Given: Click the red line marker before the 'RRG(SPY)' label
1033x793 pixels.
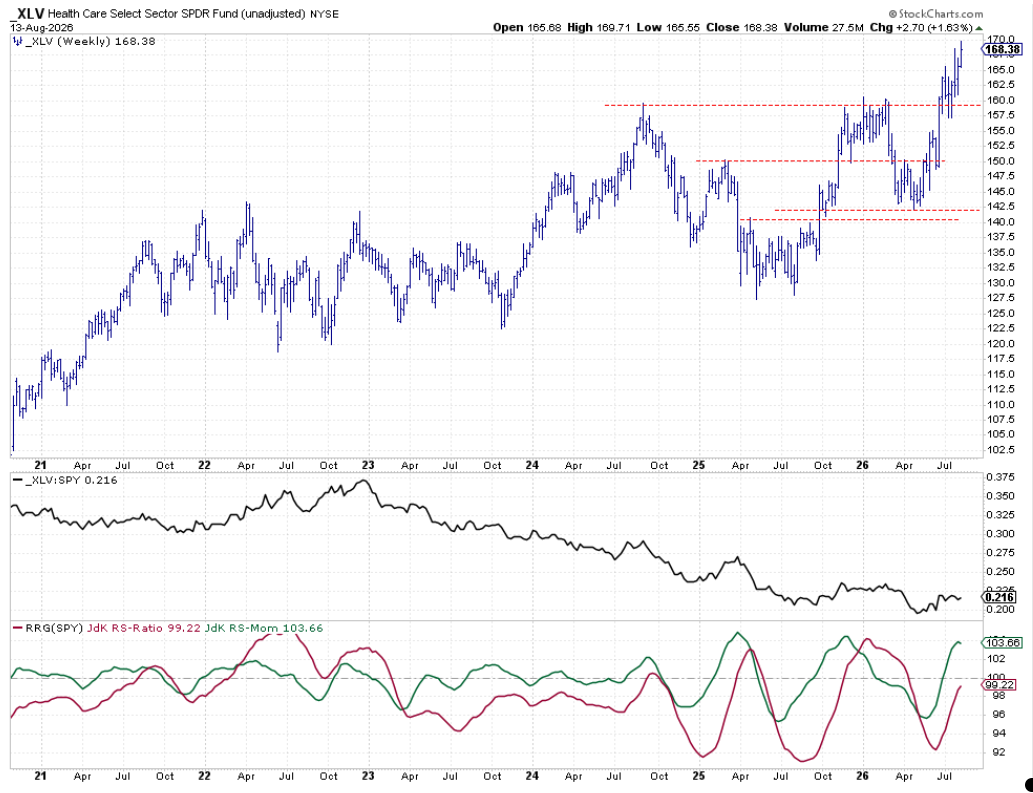Looking at the screenshot, I should (16, 628).
